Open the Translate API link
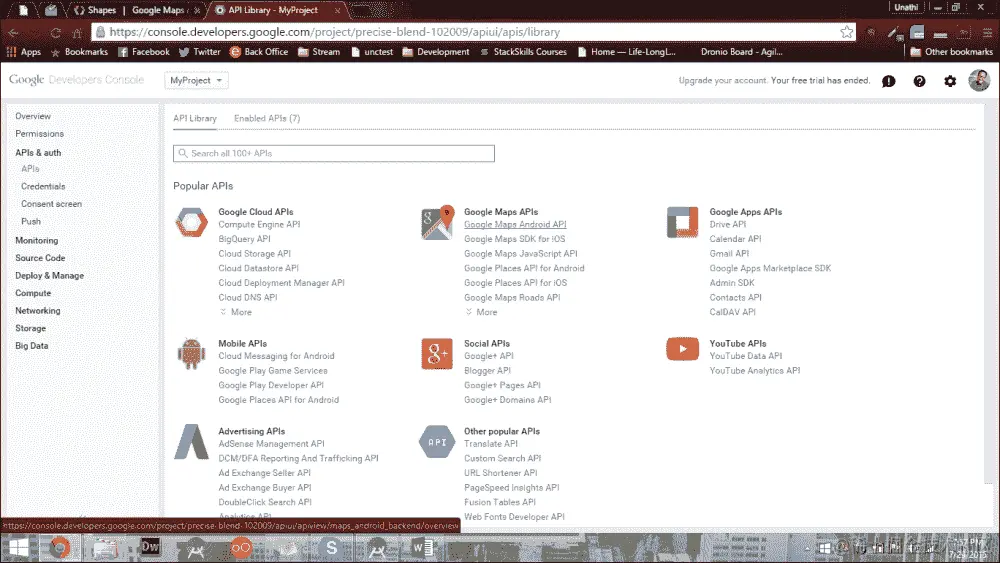This screenshot has height=563, width=1000. [x=491, y=444]
